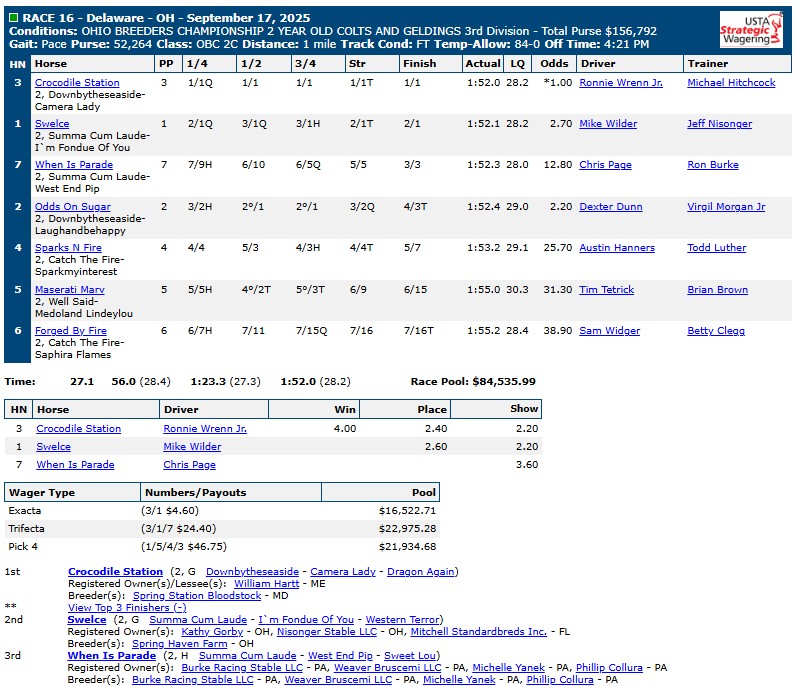Open Crocodile Station in the results table
The height and width of the screenshot is (686, 801).
coord(77,83)
